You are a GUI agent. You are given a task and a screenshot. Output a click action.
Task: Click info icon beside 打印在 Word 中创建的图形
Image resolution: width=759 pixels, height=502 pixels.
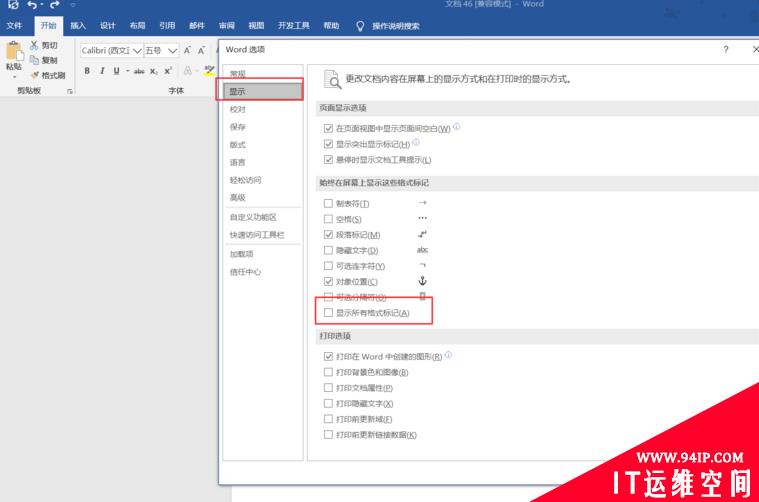tap(448, 355)
